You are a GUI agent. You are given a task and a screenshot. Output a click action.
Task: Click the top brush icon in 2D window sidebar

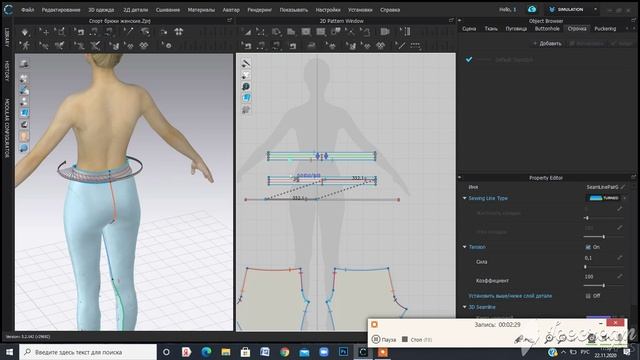tap(246, 63)
